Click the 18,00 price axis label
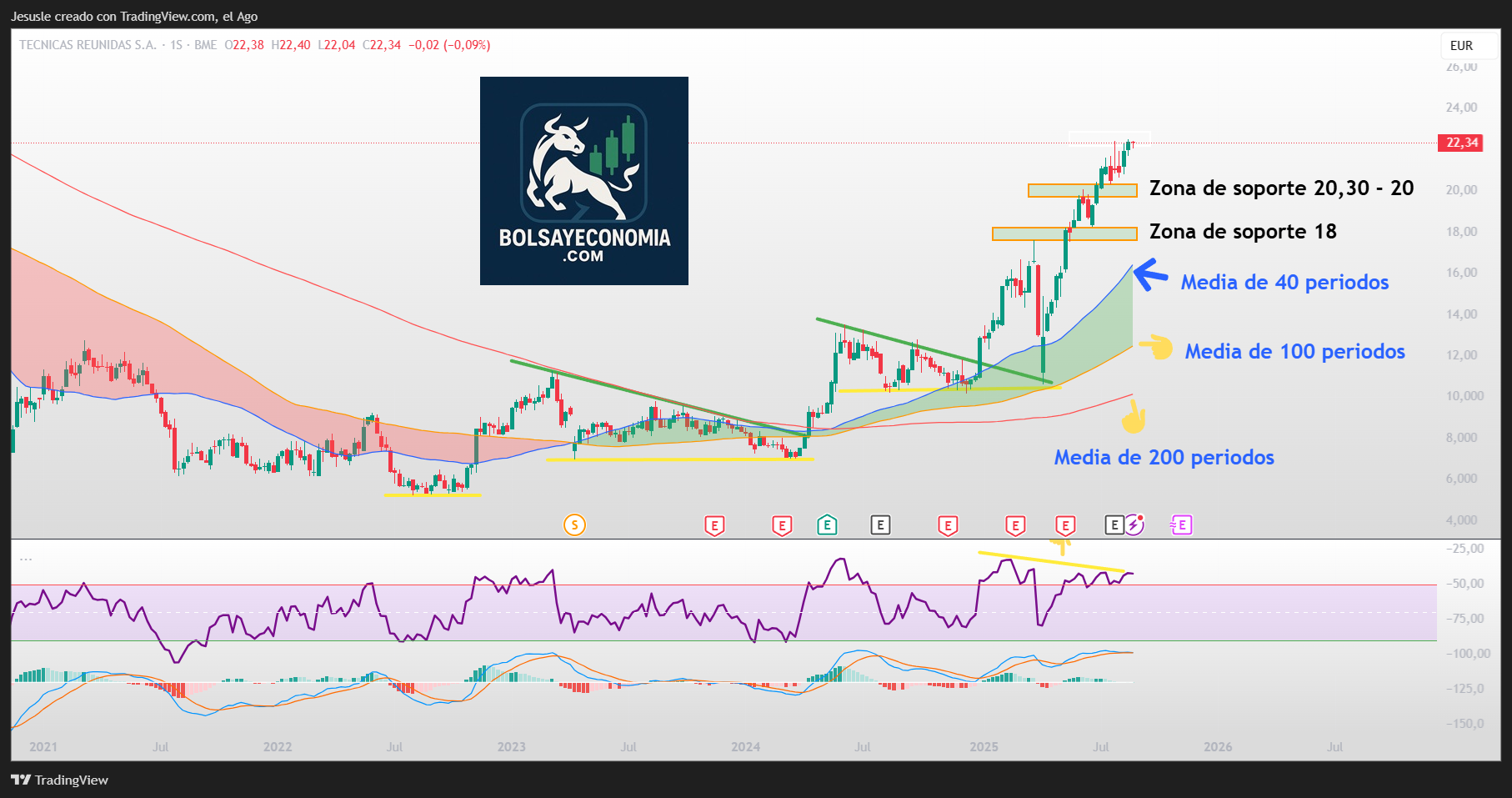Image resolution: width=1512 pixels, height=798 pixels. click(x=1461, y=232)
